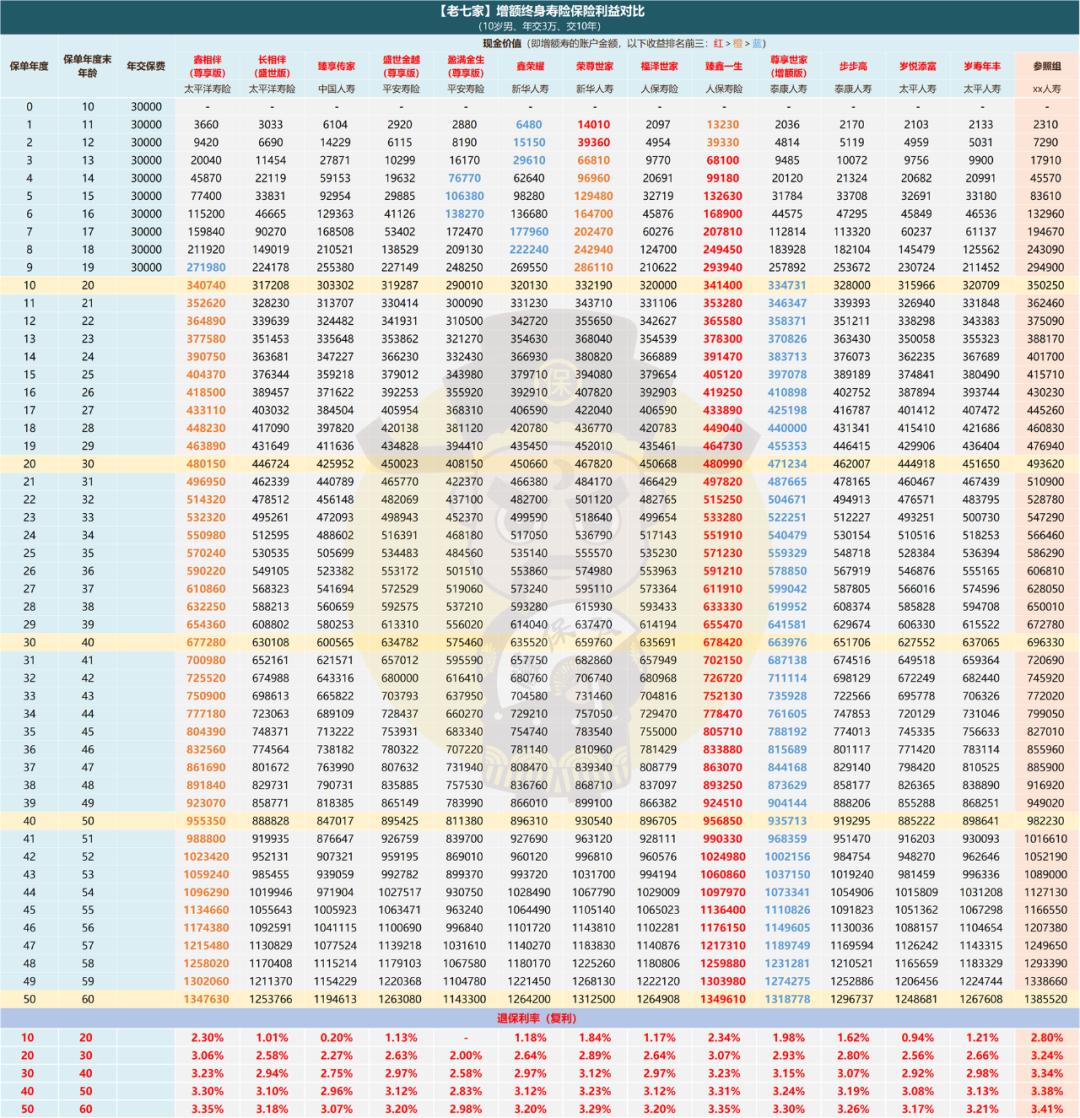The height and width of the screenshot is (1118, 1080).
Task: Select red cell value 1349610
Action: tap(723, 999)
